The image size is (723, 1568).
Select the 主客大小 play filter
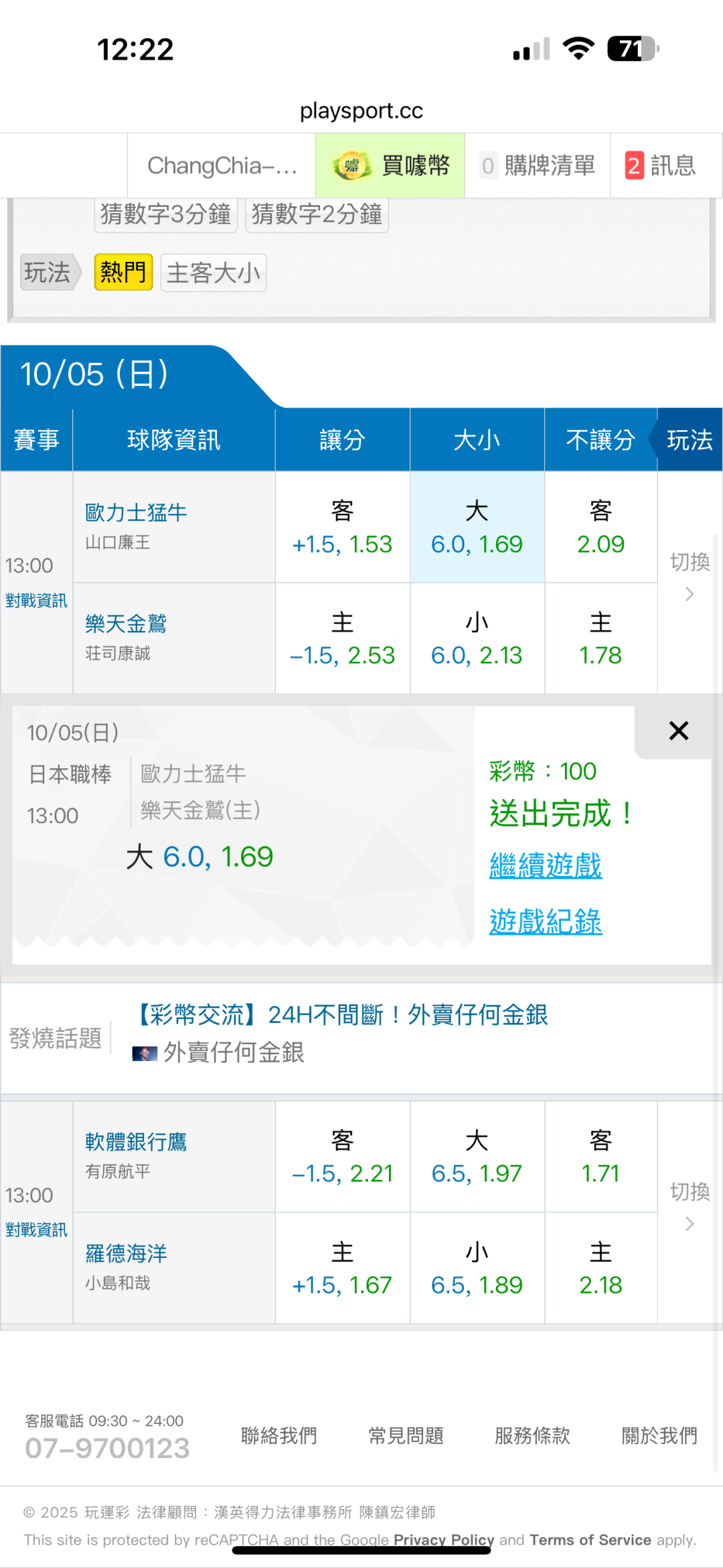coord(214,273)
